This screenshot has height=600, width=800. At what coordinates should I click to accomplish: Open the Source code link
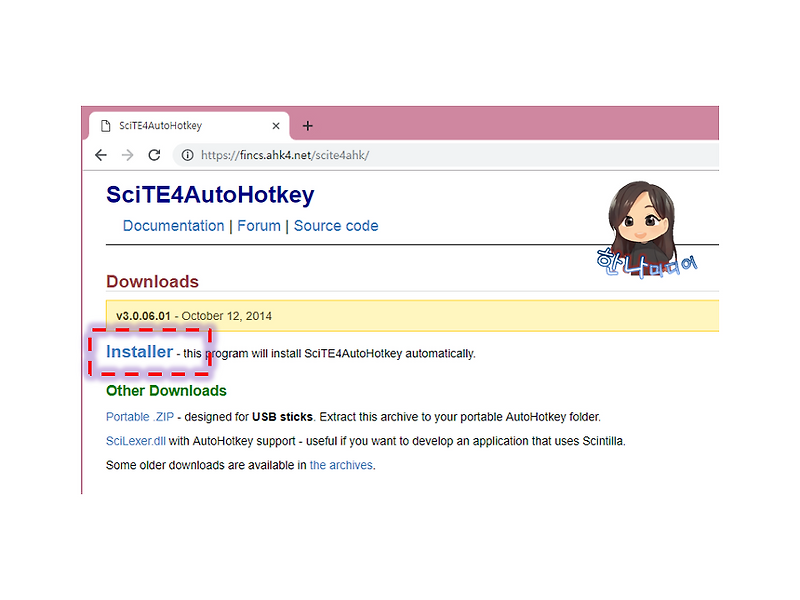[x=336, y=225]
